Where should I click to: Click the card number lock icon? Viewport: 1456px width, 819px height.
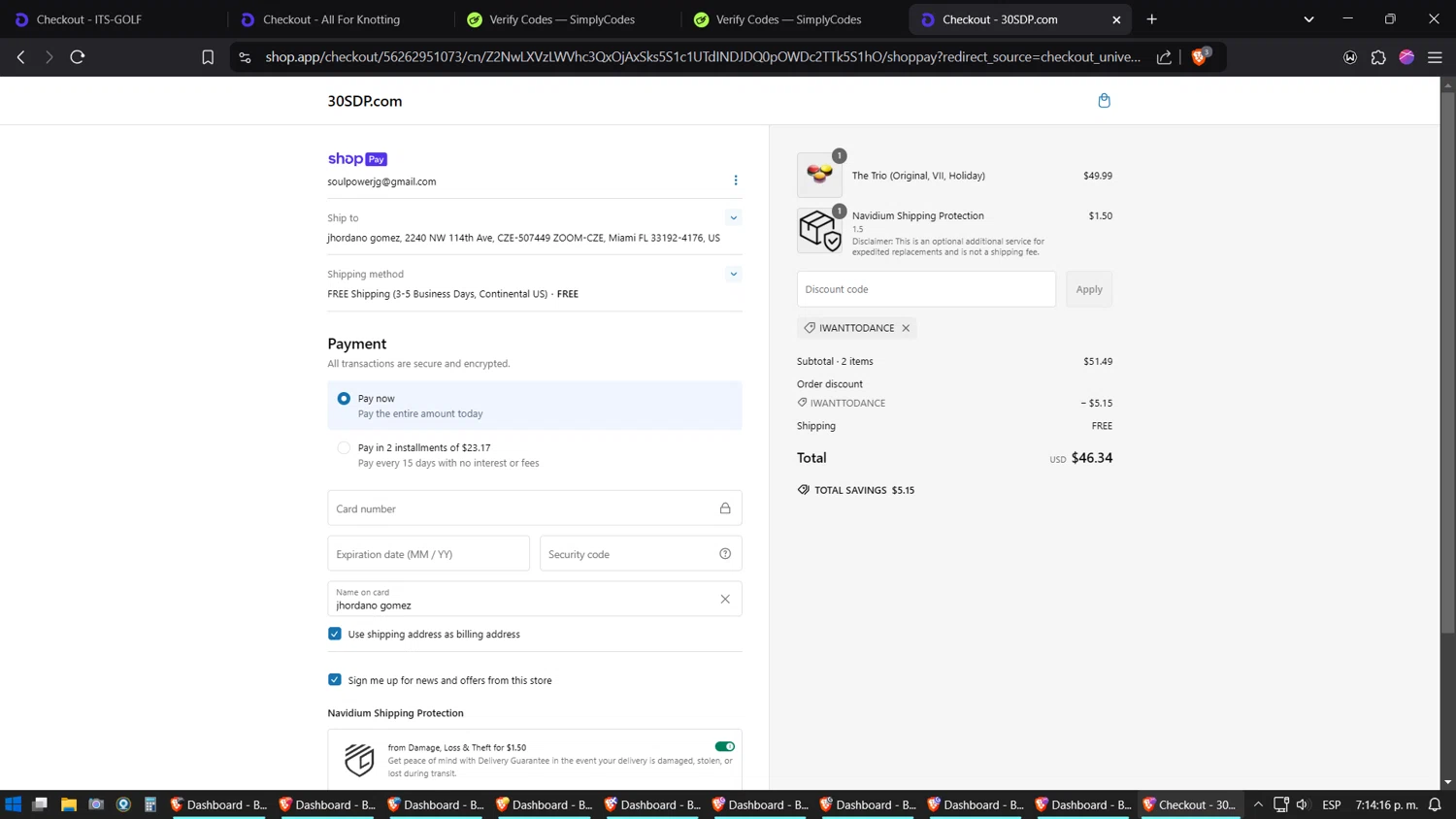pyautogui.click(x=725, y=508)
